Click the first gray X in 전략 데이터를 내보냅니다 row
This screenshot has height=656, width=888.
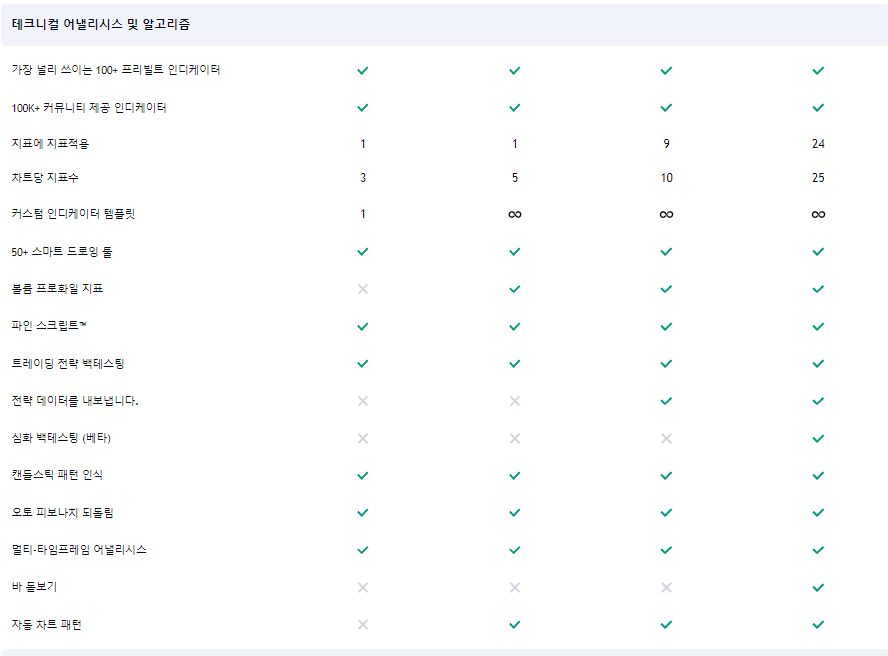[x=363, y=401]
